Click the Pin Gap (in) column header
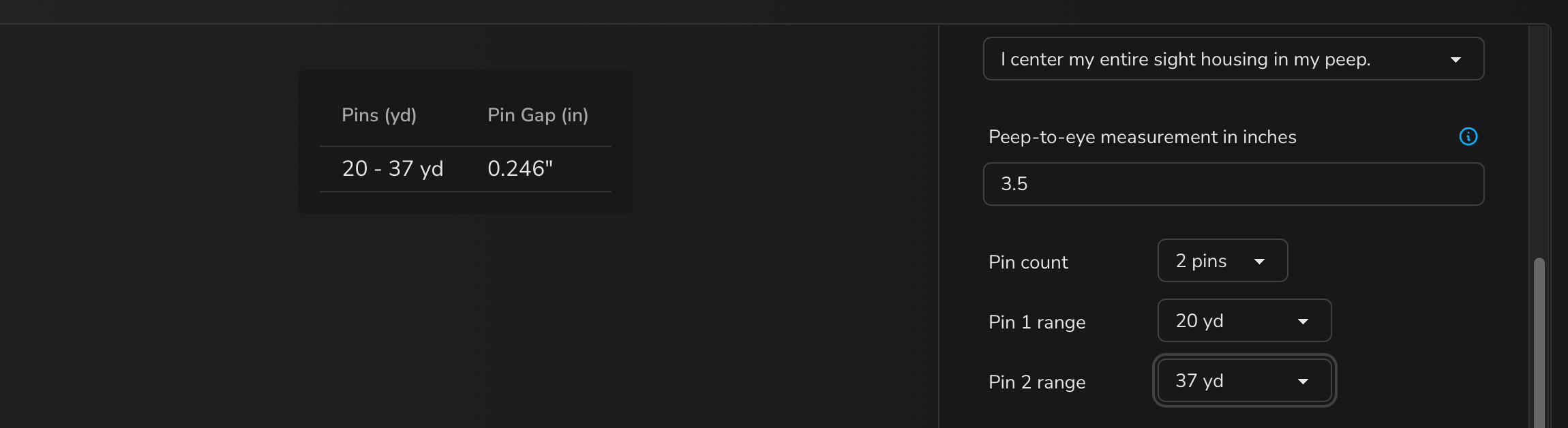The height and width of the screenshot is (428, 1568). (x=538, y=115)
